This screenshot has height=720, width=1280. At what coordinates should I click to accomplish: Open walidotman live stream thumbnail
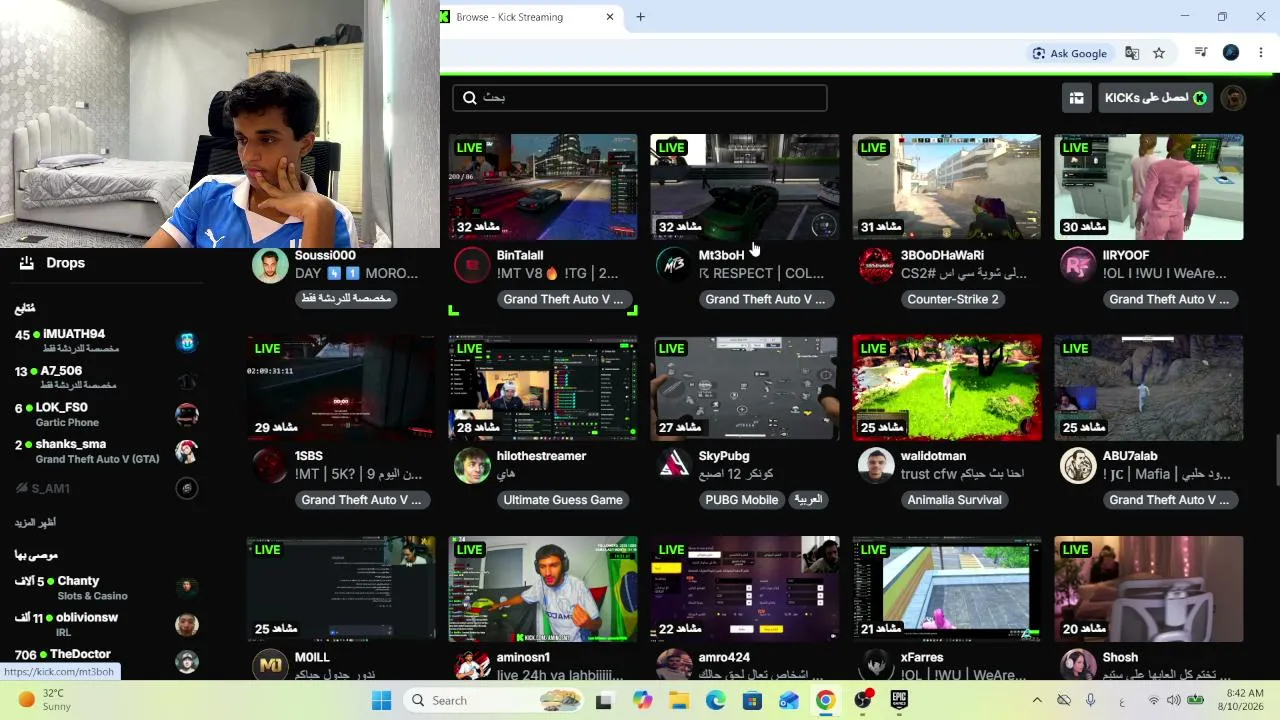click(947, 388)
